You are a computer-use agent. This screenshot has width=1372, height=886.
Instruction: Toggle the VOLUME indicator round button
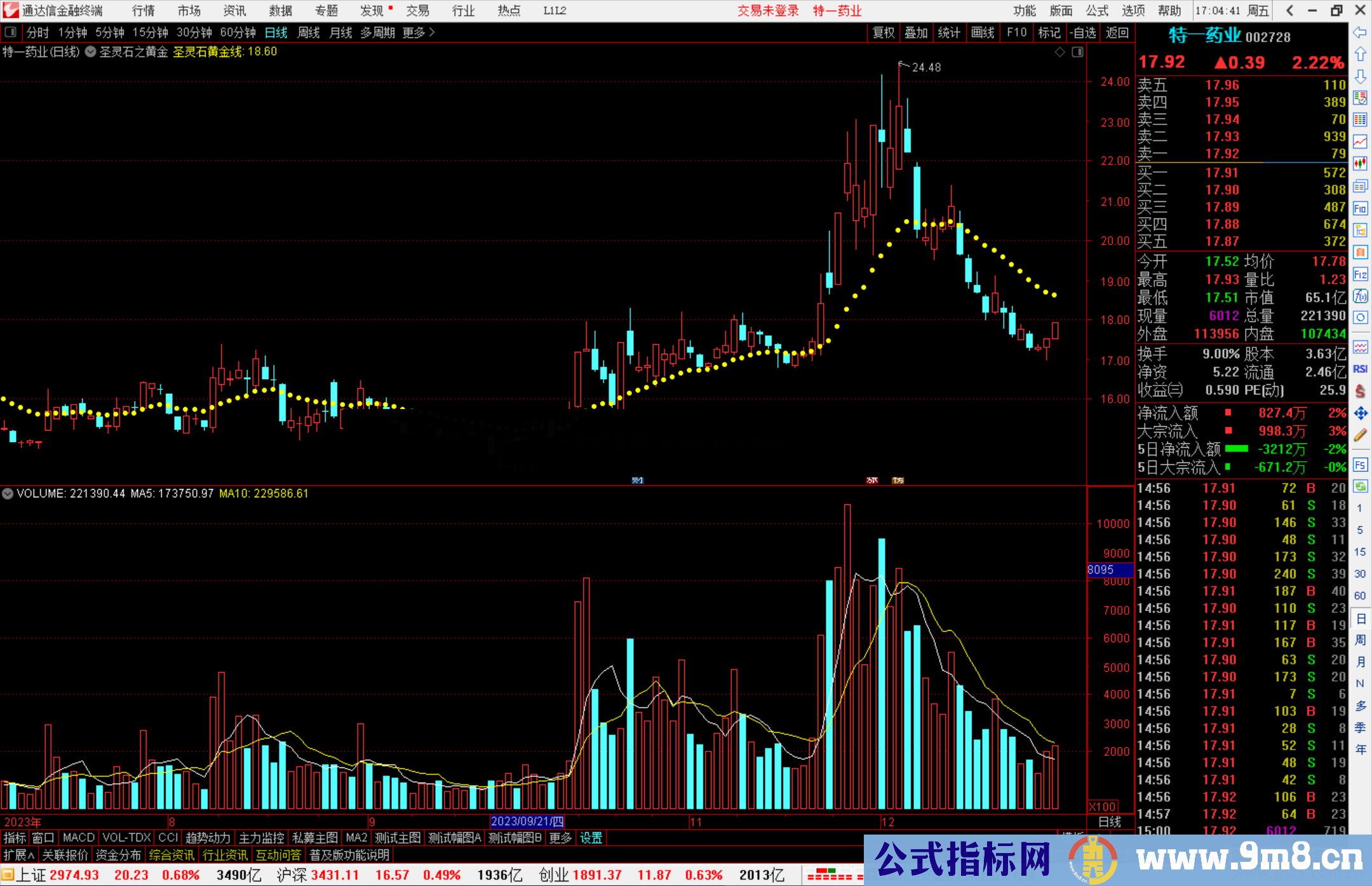point(8,493)
